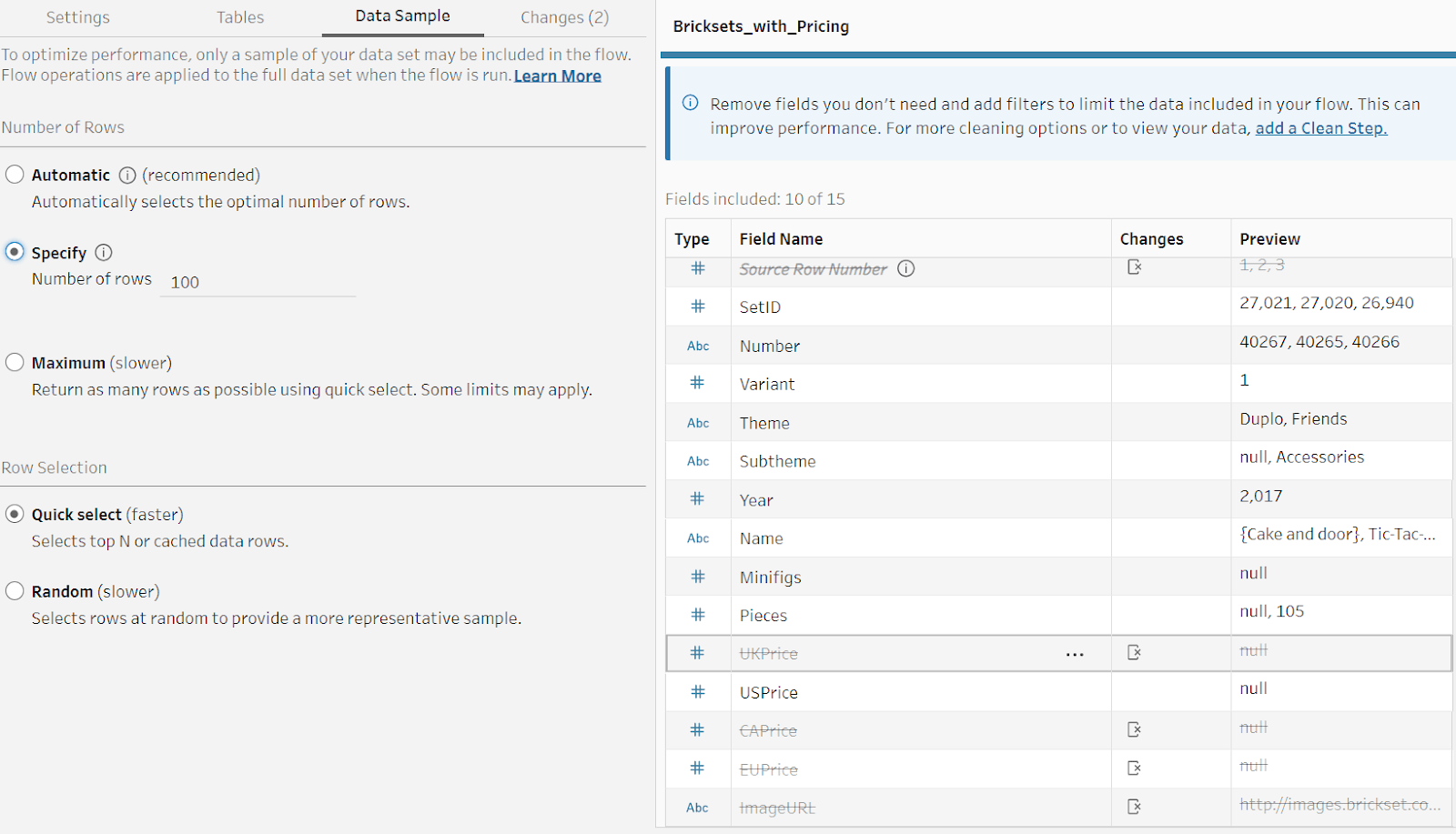This screenshot has height=834, width=1456.
Task: Select Quick select row selection
Action: coord(15,514)
